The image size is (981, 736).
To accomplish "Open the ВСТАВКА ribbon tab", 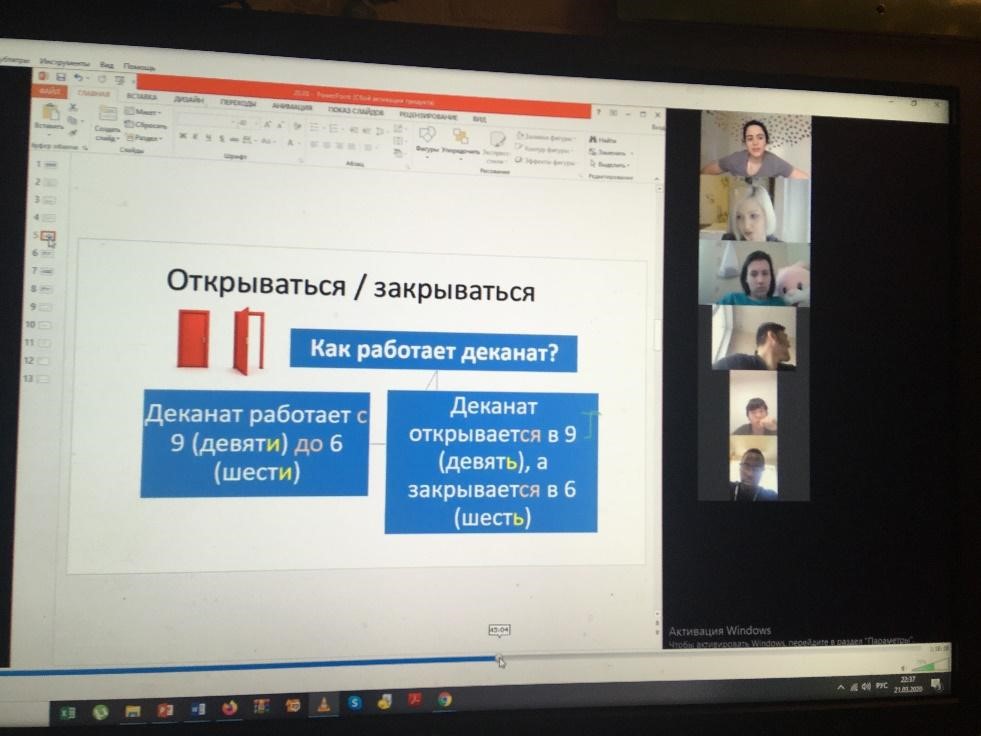I will click(142, 97).
